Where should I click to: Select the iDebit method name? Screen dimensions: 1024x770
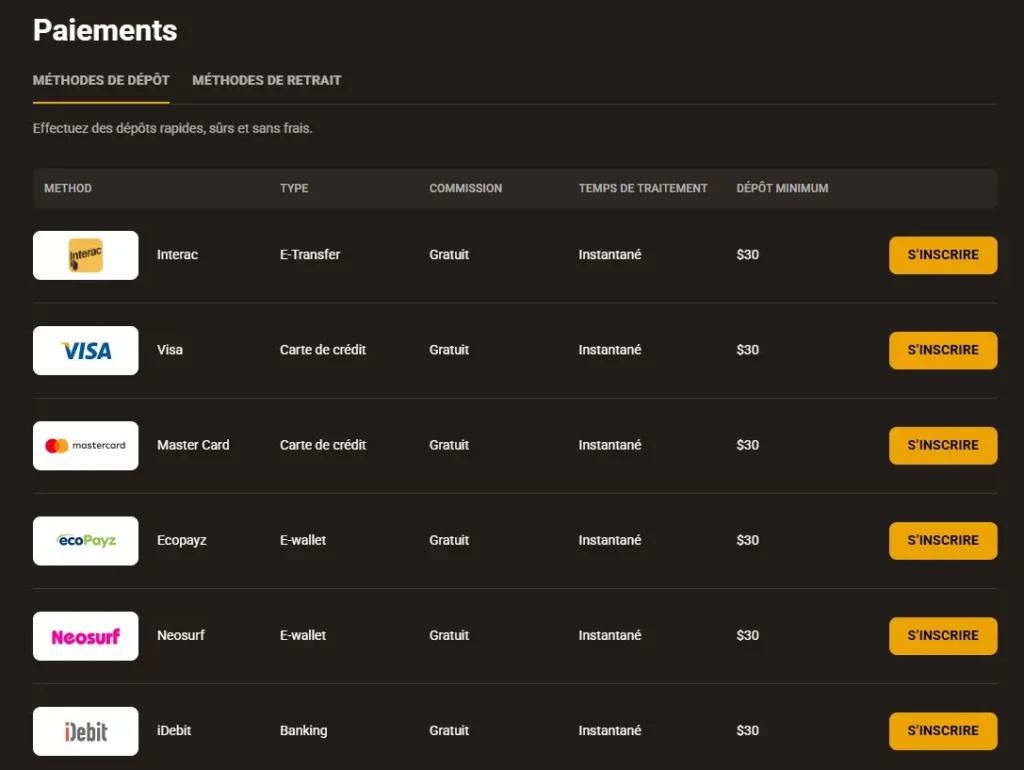pos(174,731)
